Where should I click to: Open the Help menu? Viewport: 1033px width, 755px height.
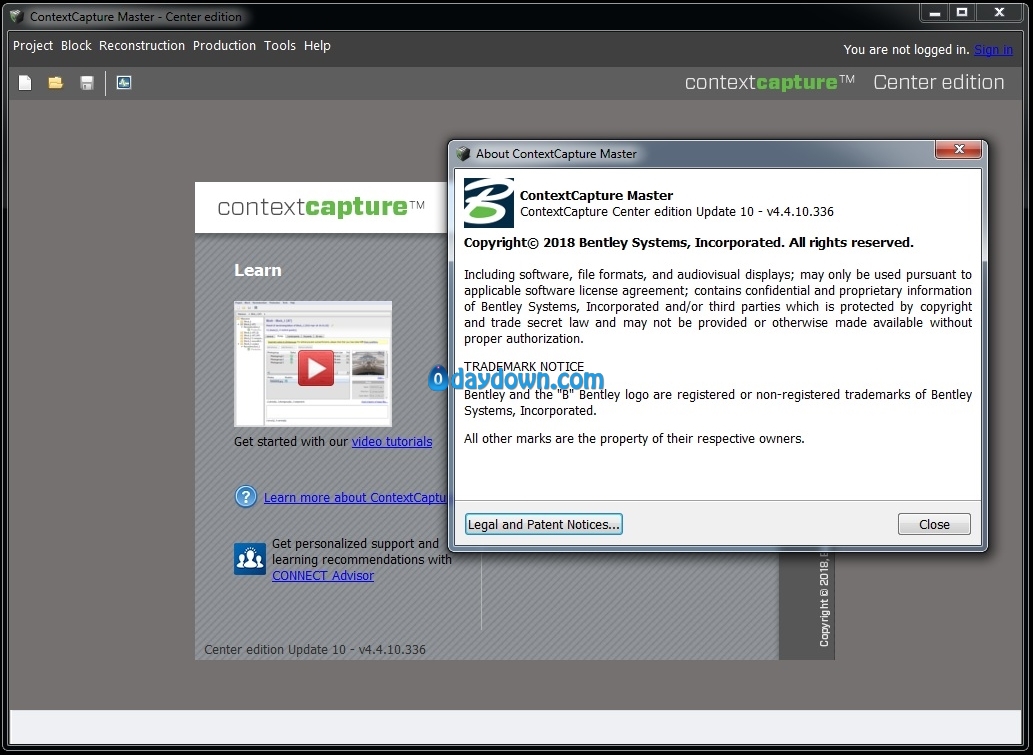tap(317, 45)
